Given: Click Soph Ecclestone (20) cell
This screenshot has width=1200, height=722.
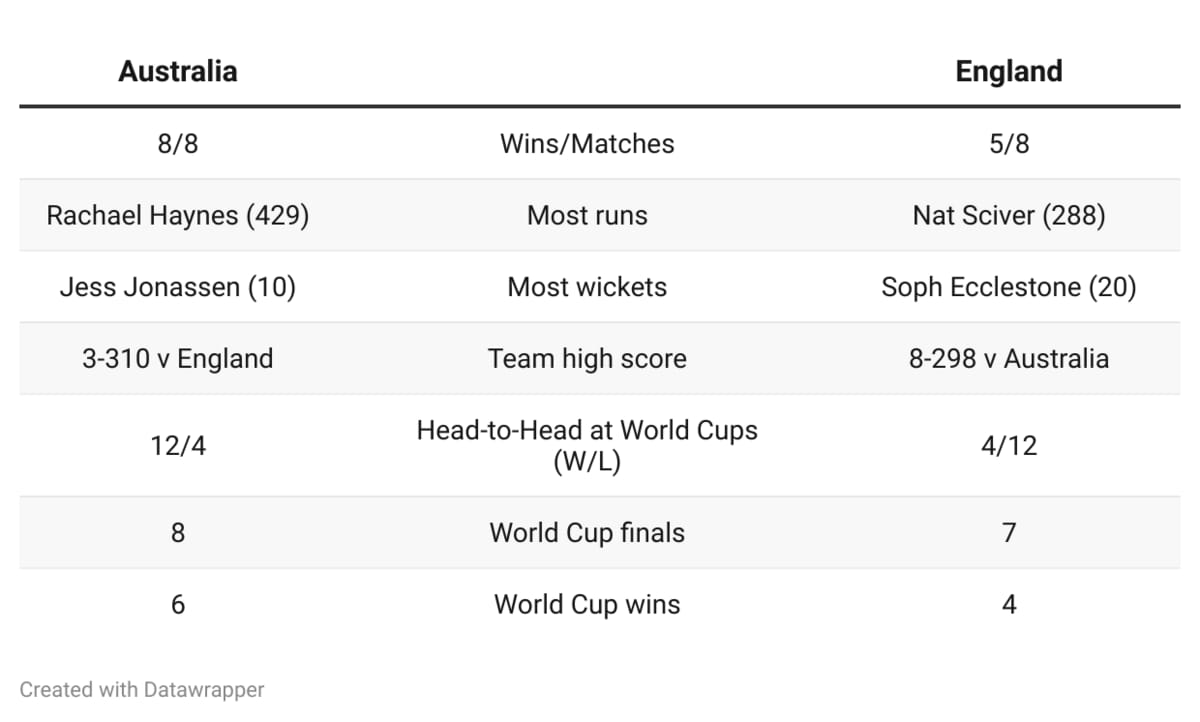Looking at the screenshot, I should [x=1009, y=287].
